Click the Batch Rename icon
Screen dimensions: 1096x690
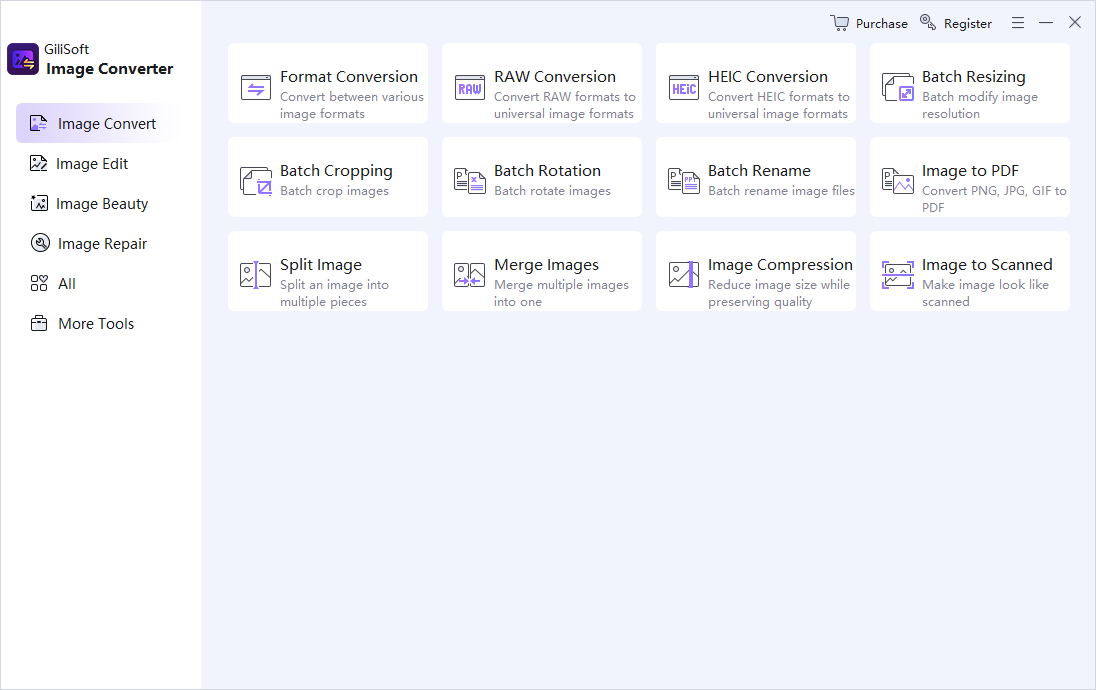(684, 181)
